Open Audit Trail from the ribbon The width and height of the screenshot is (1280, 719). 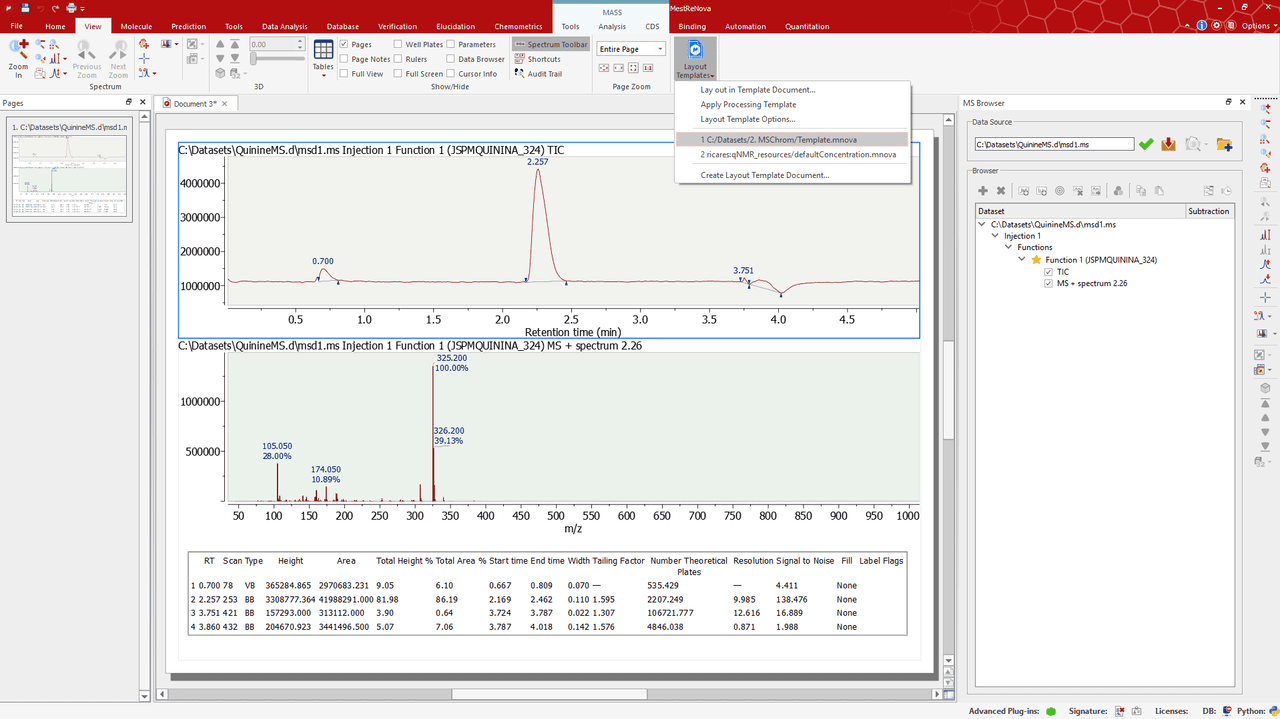point(538,74)
